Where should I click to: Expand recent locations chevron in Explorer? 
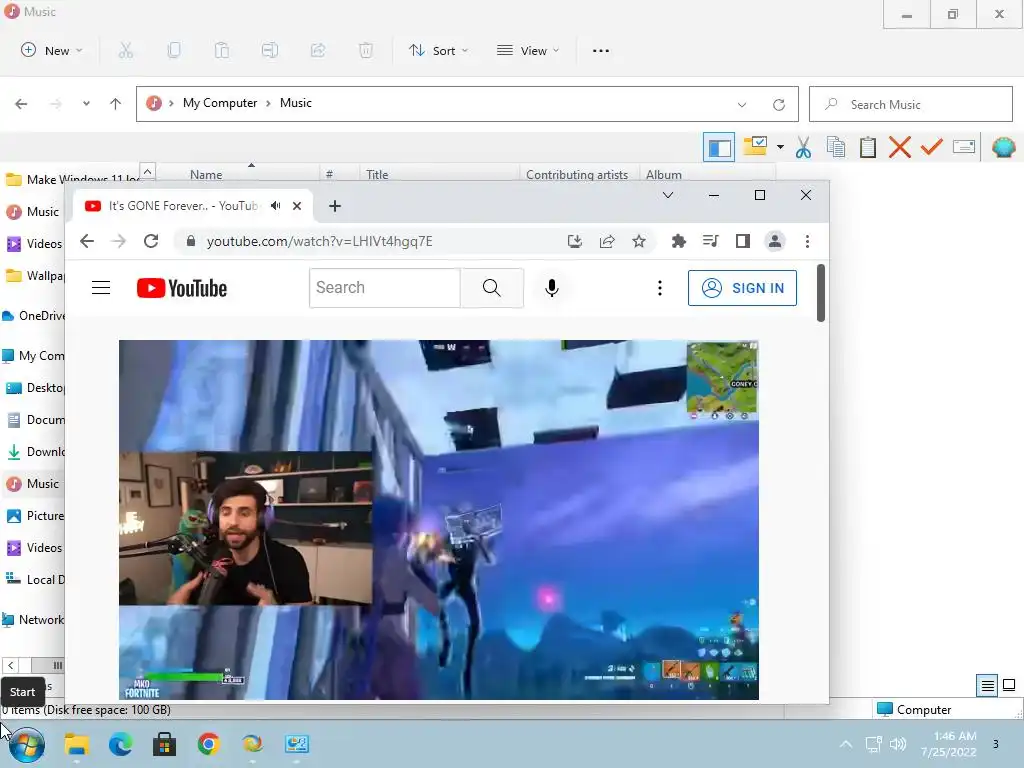[x=86, y=104]
